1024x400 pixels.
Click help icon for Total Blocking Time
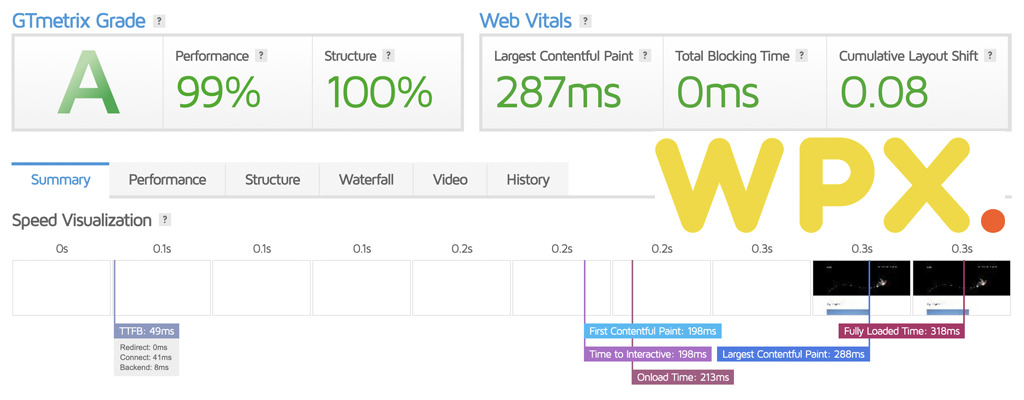802,56
